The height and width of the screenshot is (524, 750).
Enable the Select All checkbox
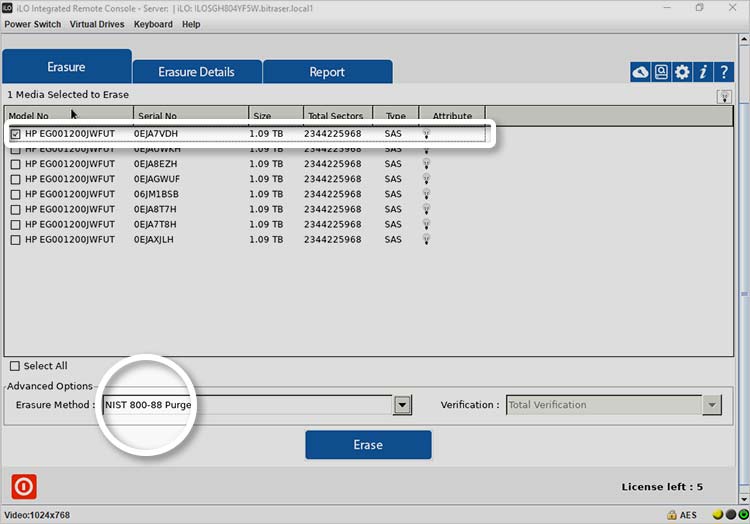(x=15, y=366)
